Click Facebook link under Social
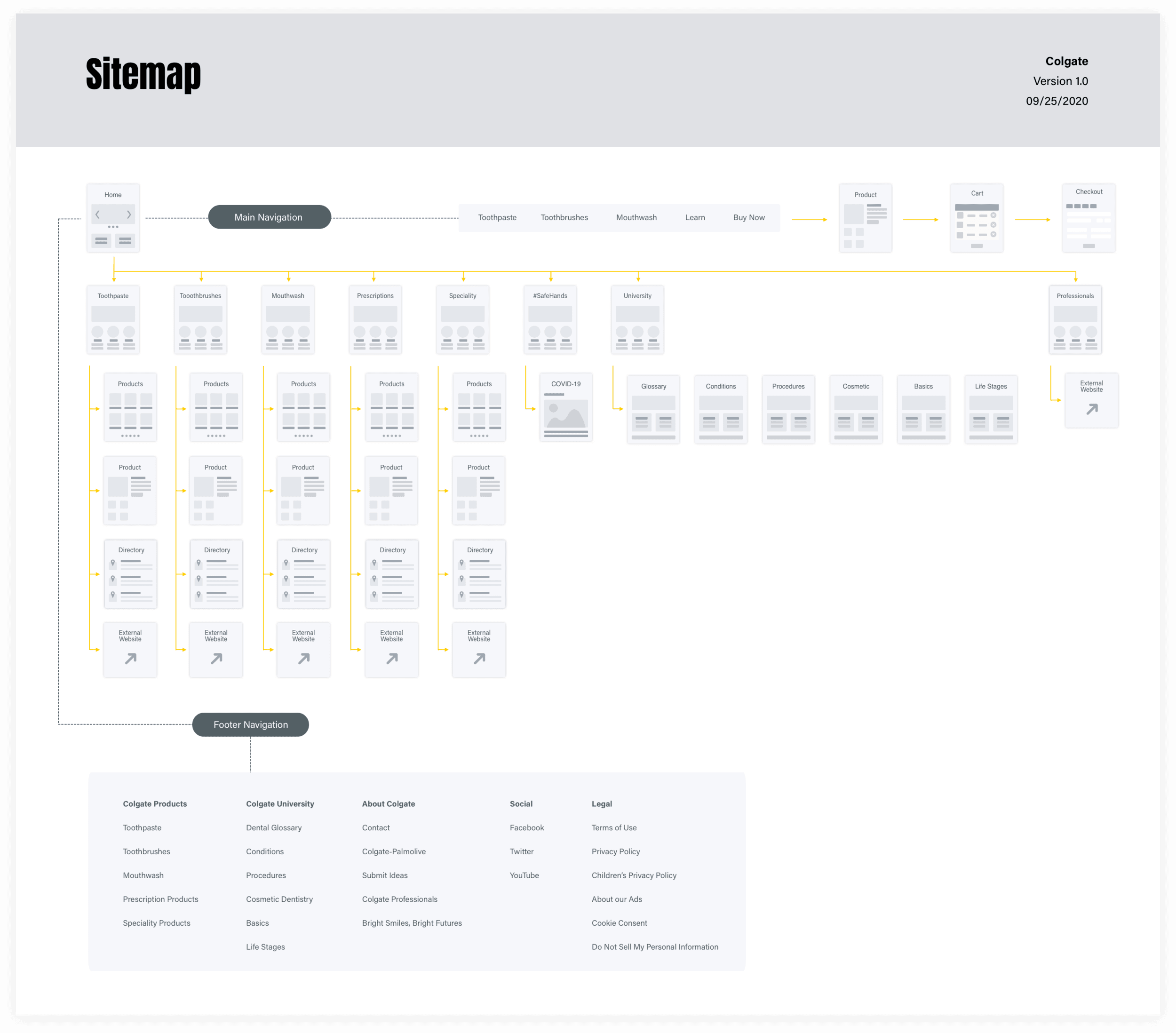 527,827
